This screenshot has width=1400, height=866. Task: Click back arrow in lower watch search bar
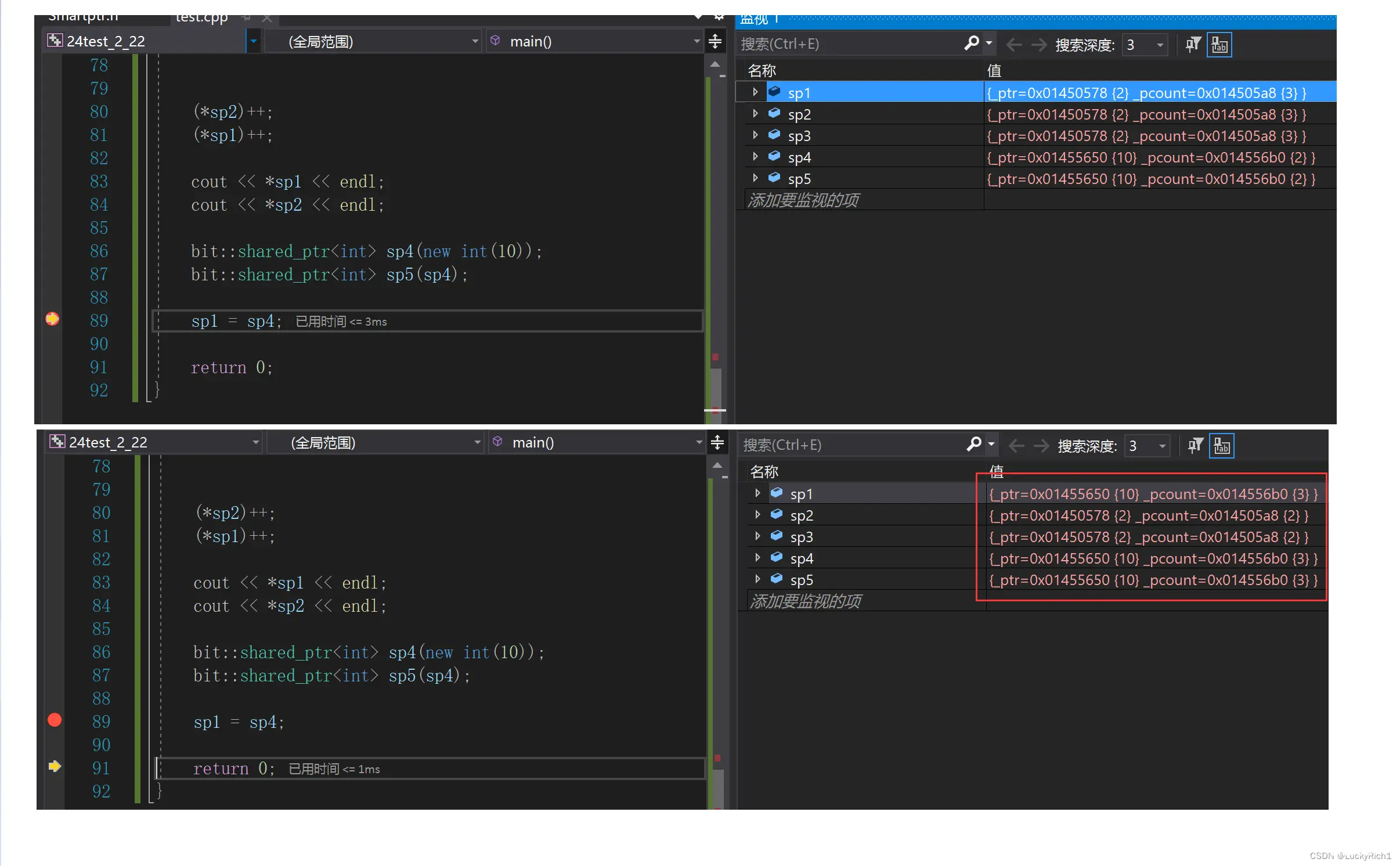pyautogui.click(x=1016, y=446)
